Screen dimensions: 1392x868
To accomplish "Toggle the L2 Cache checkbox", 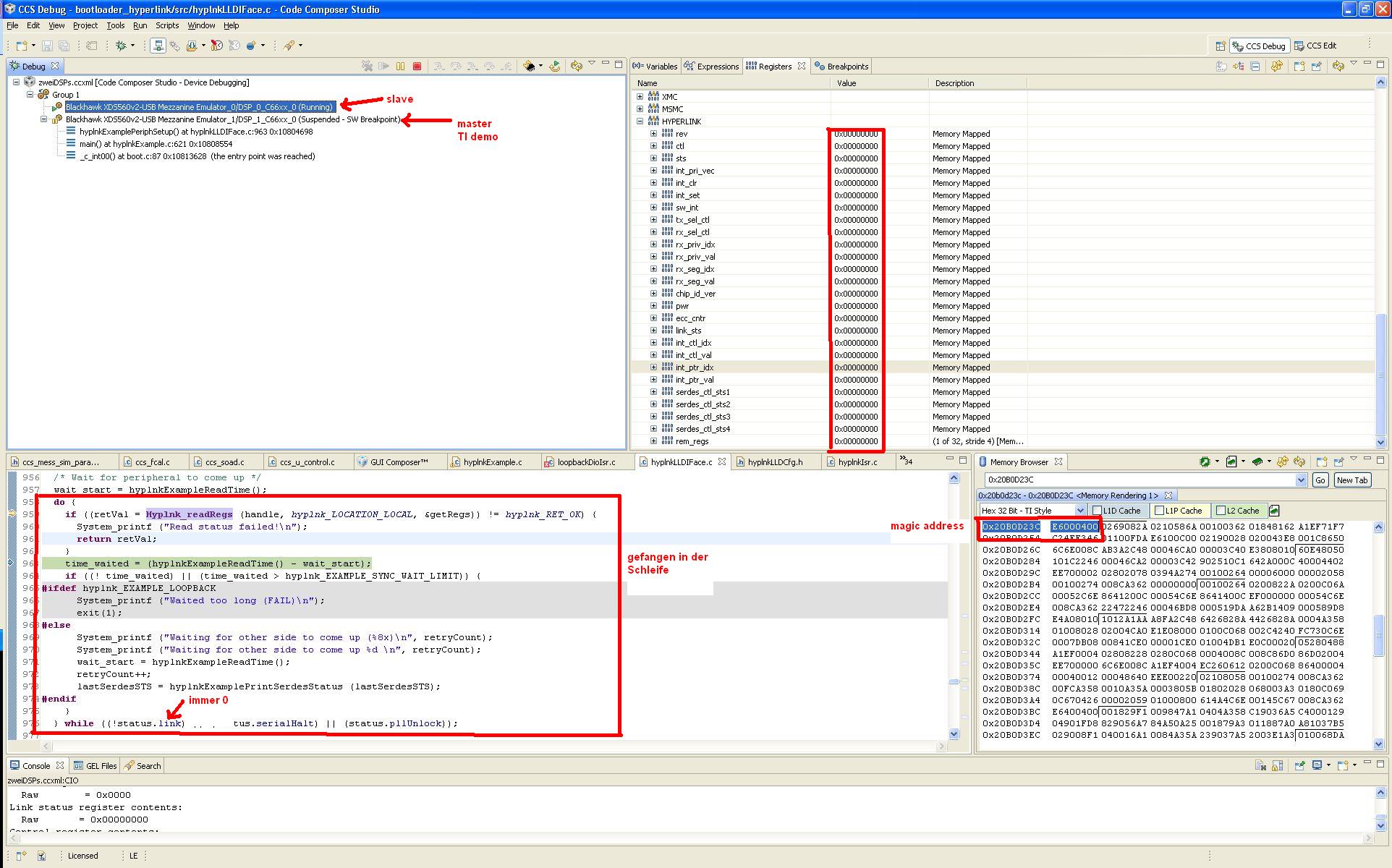I will click(x=1221, y=511).
